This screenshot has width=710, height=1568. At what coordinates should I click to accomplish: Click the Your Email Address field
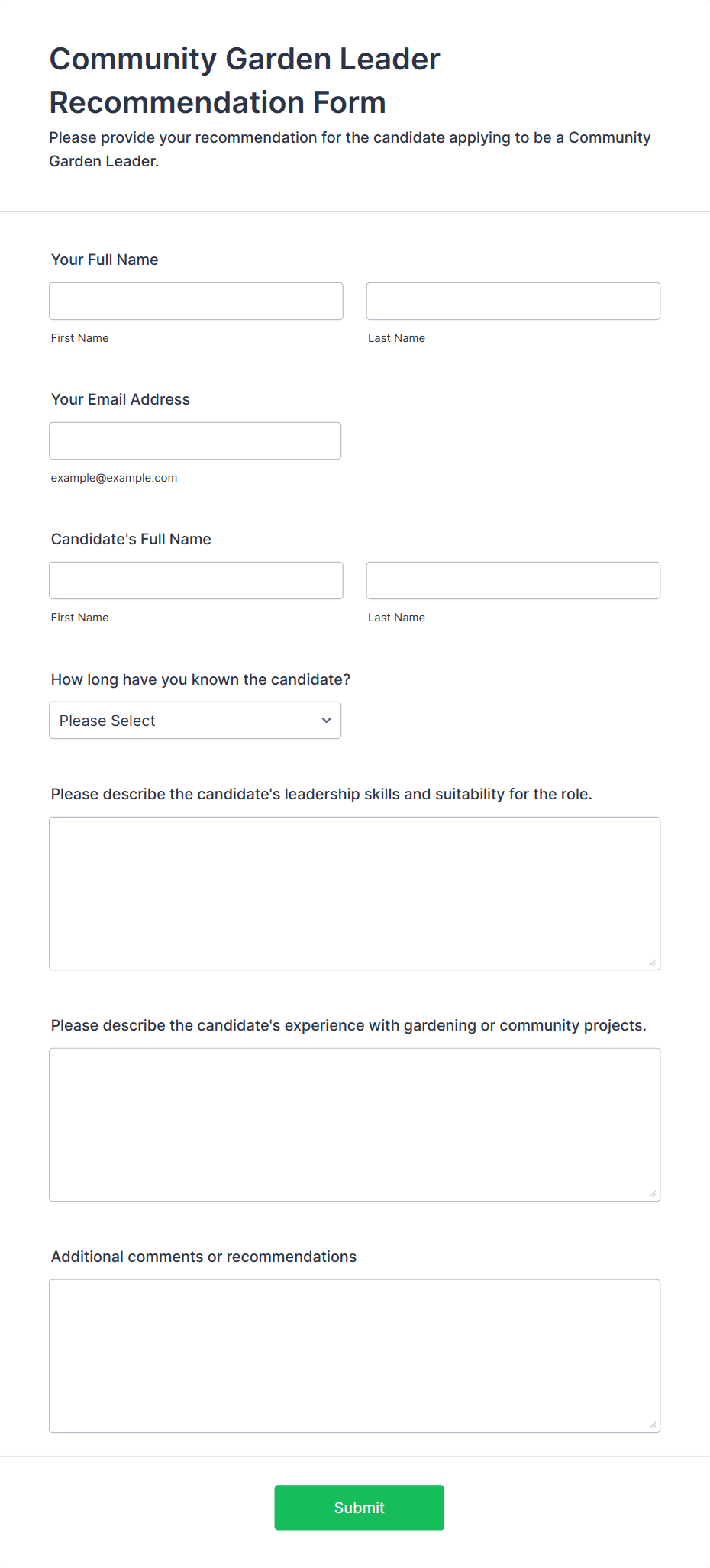point(195,441)
